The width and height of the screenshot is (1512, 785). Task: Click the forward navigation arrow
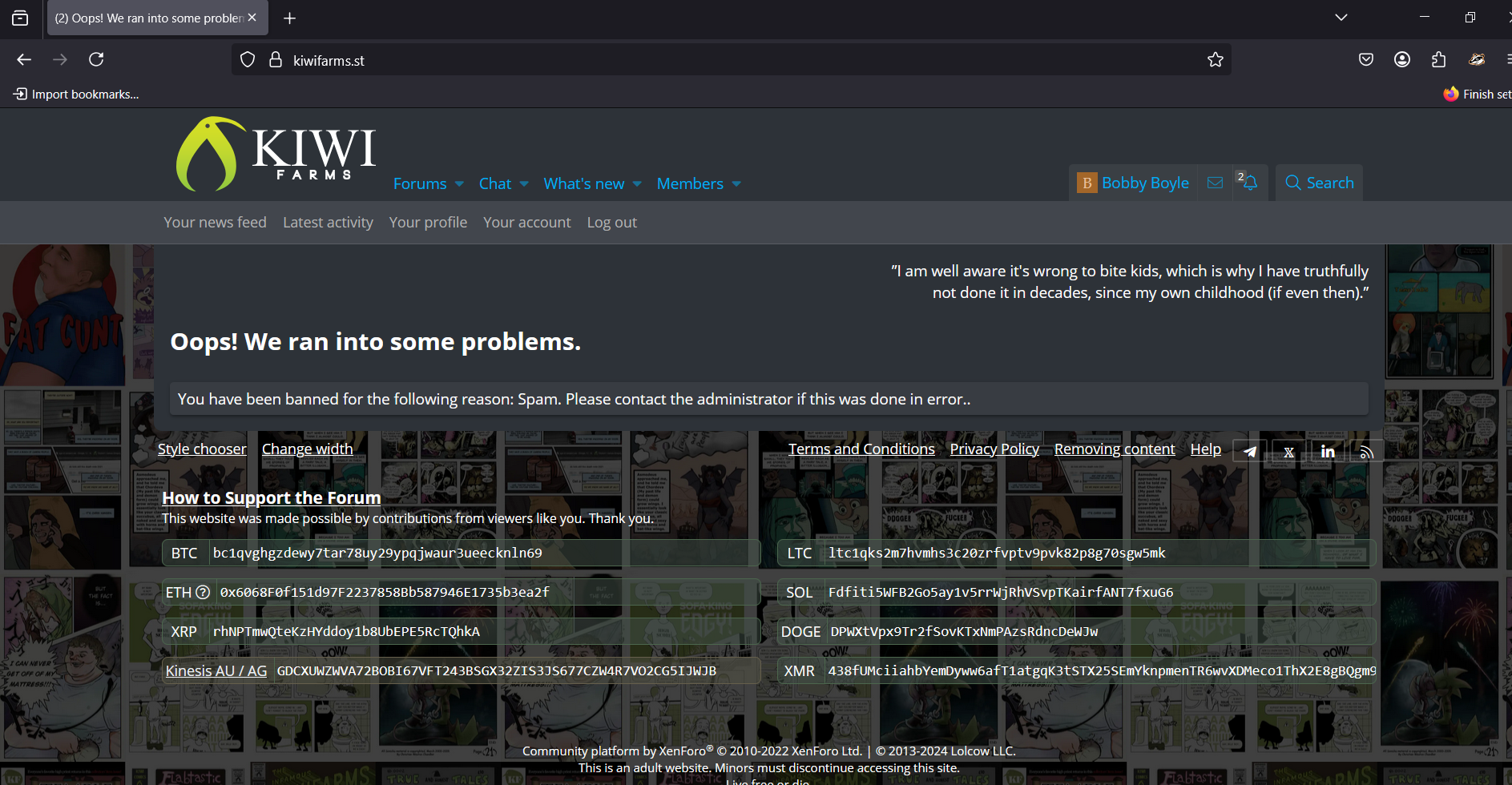(60, 59)
